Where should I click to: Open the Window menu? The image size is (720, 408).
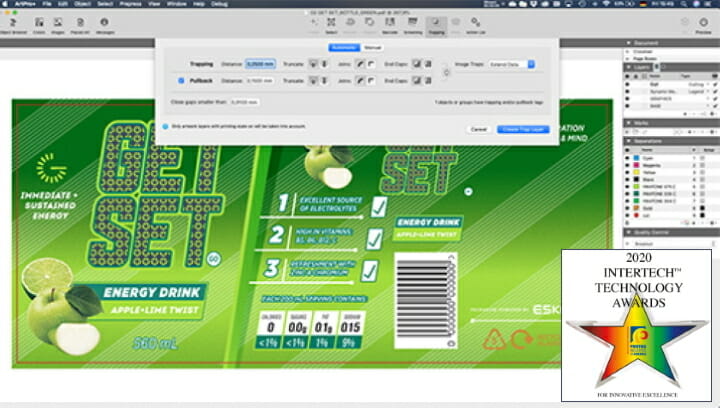point(177,4)
